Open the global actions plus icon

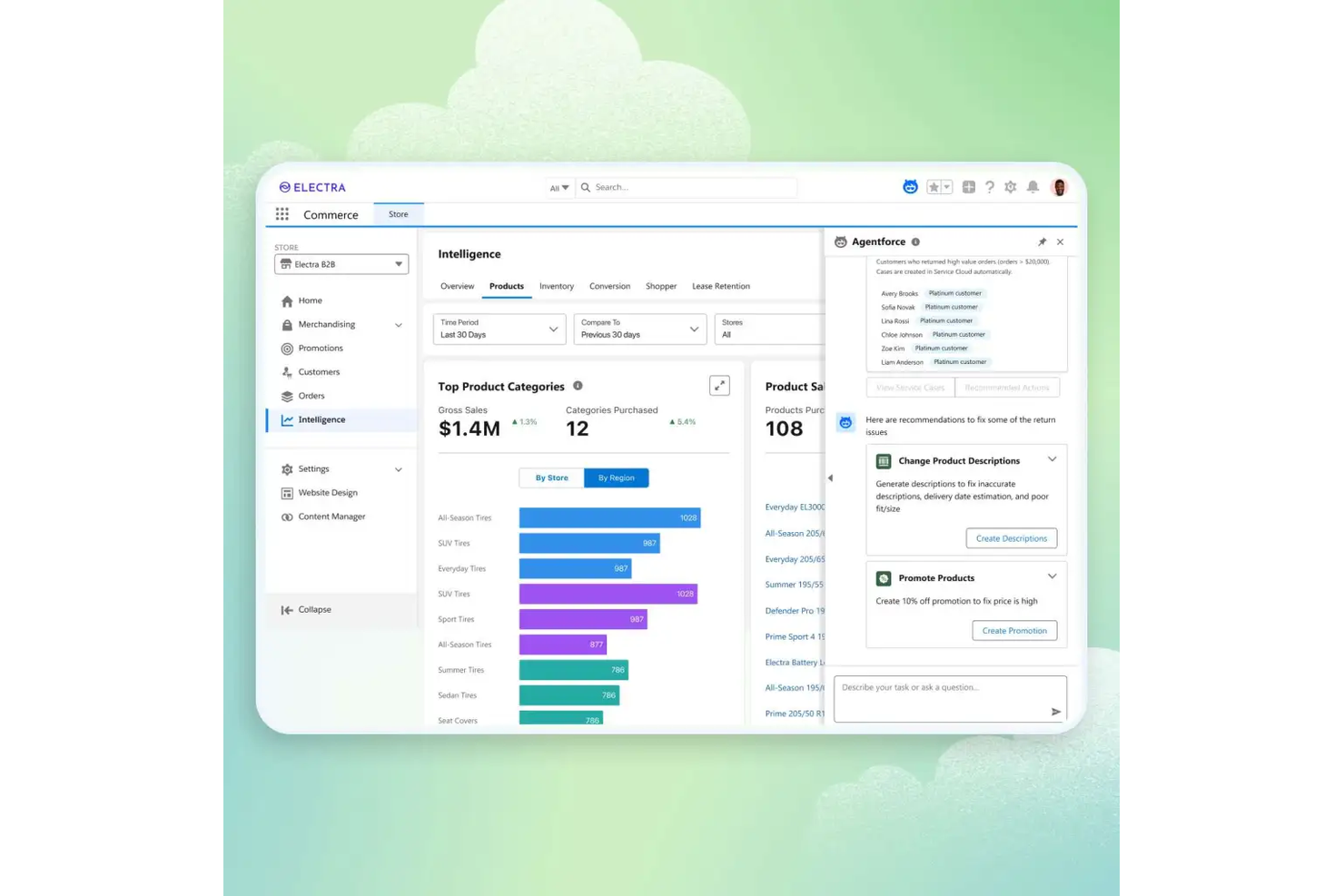[x=969, y=187]
